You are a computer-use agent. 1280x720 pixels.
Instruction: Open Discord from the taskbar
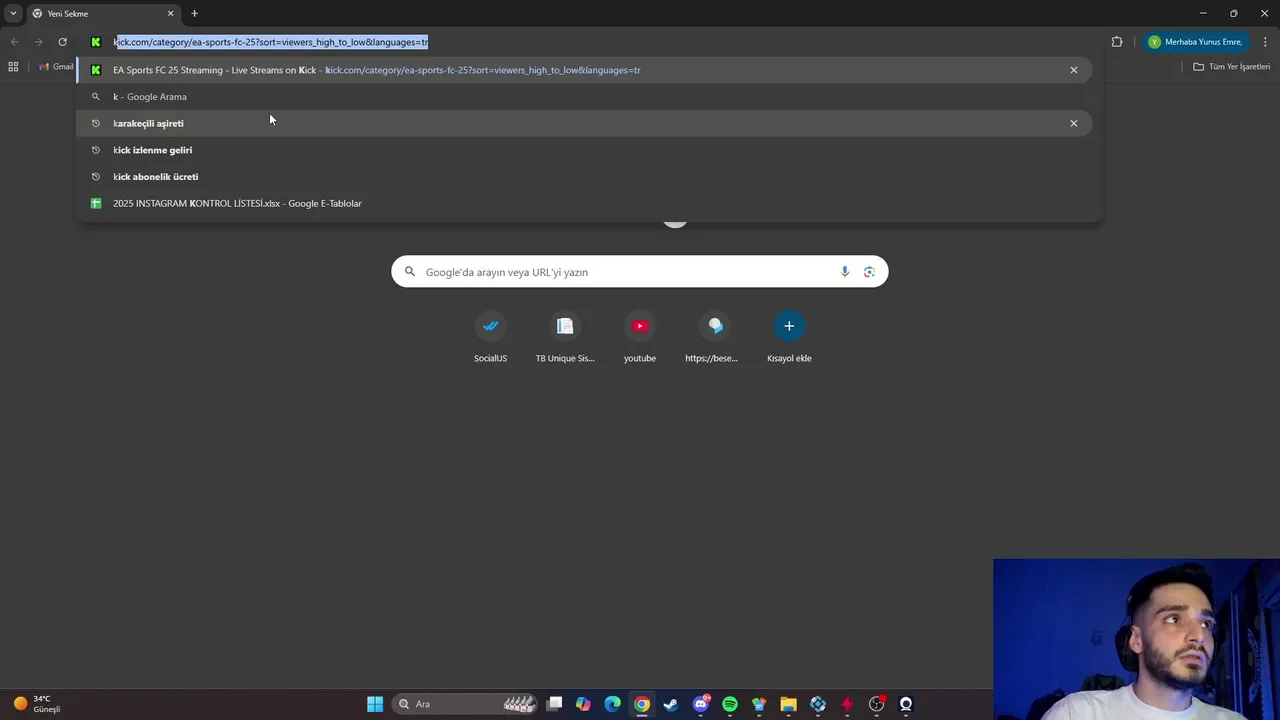pyautogui.click(x=701, y=704)
